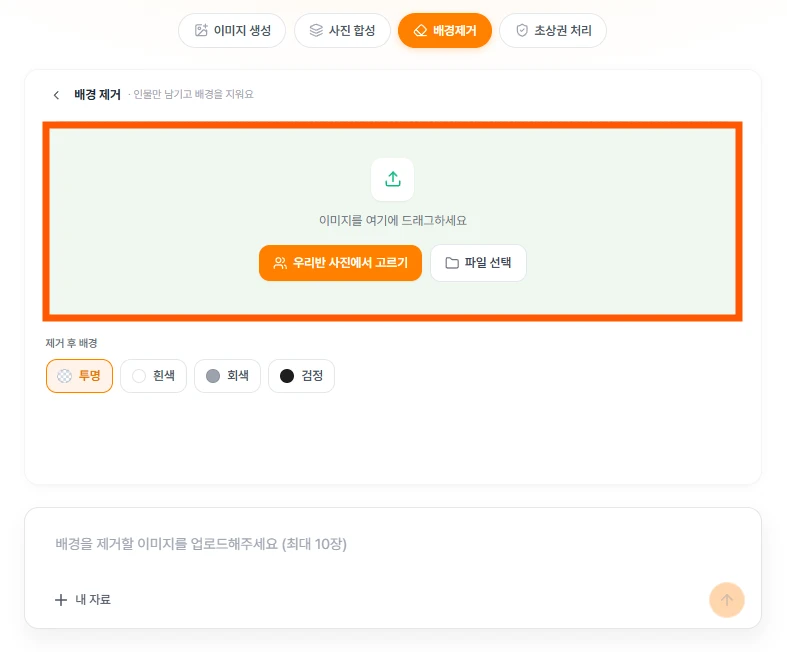Screen dimensions: 787x652
Task: Select 투명 background option
Action: point(79,376)
